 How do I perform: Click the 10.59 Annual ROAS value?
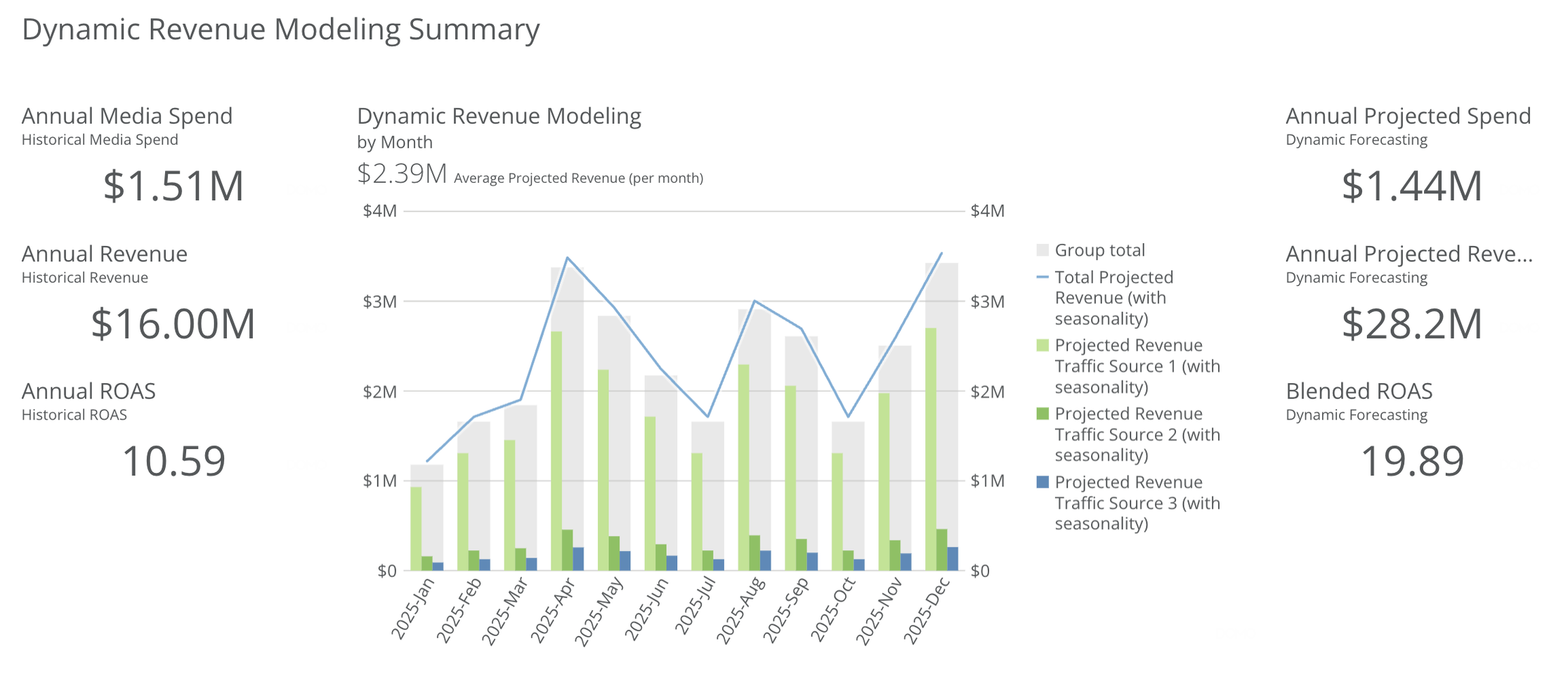174,461
